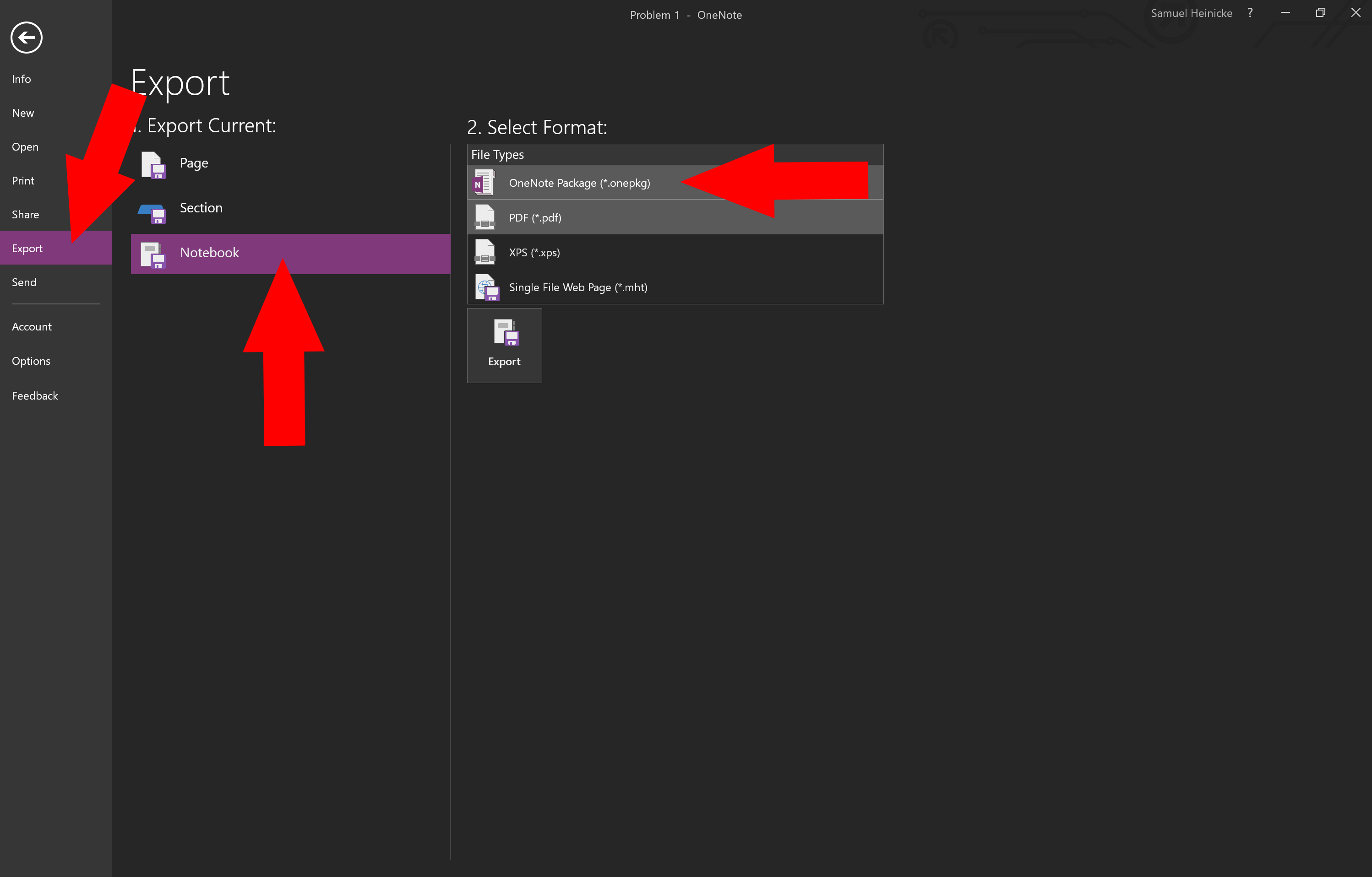Open the Options sidebar entry

31,361
